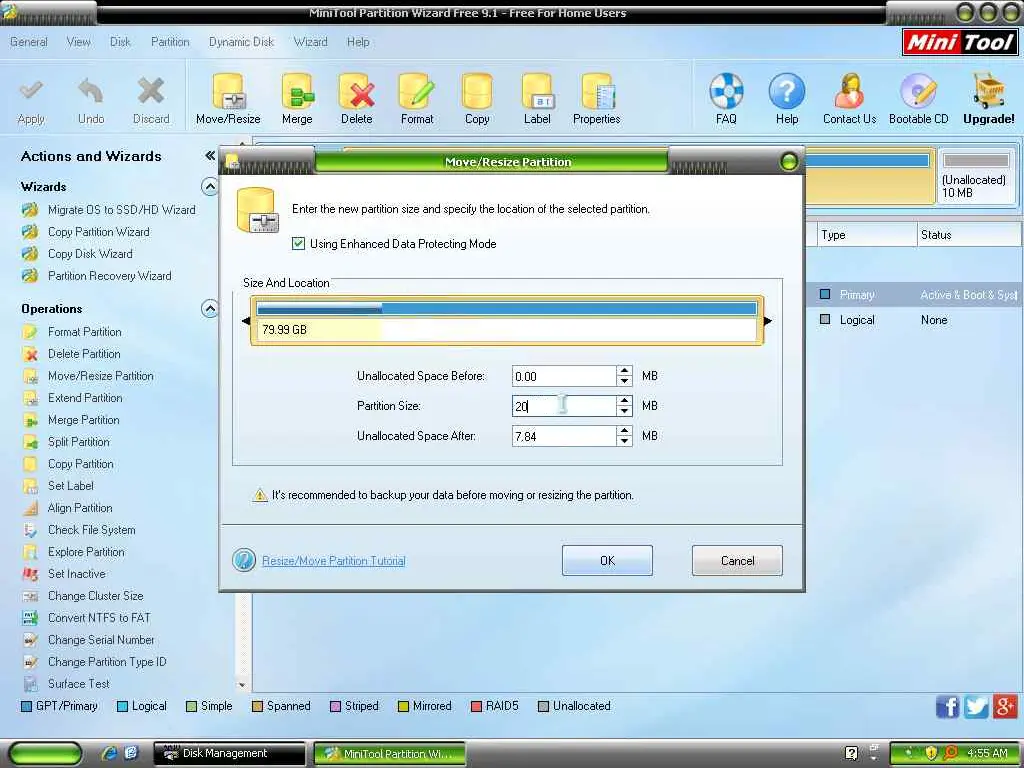Collapse the Wizards section
The height and width of the screenshot is (768, 1024).
(210, 187)
